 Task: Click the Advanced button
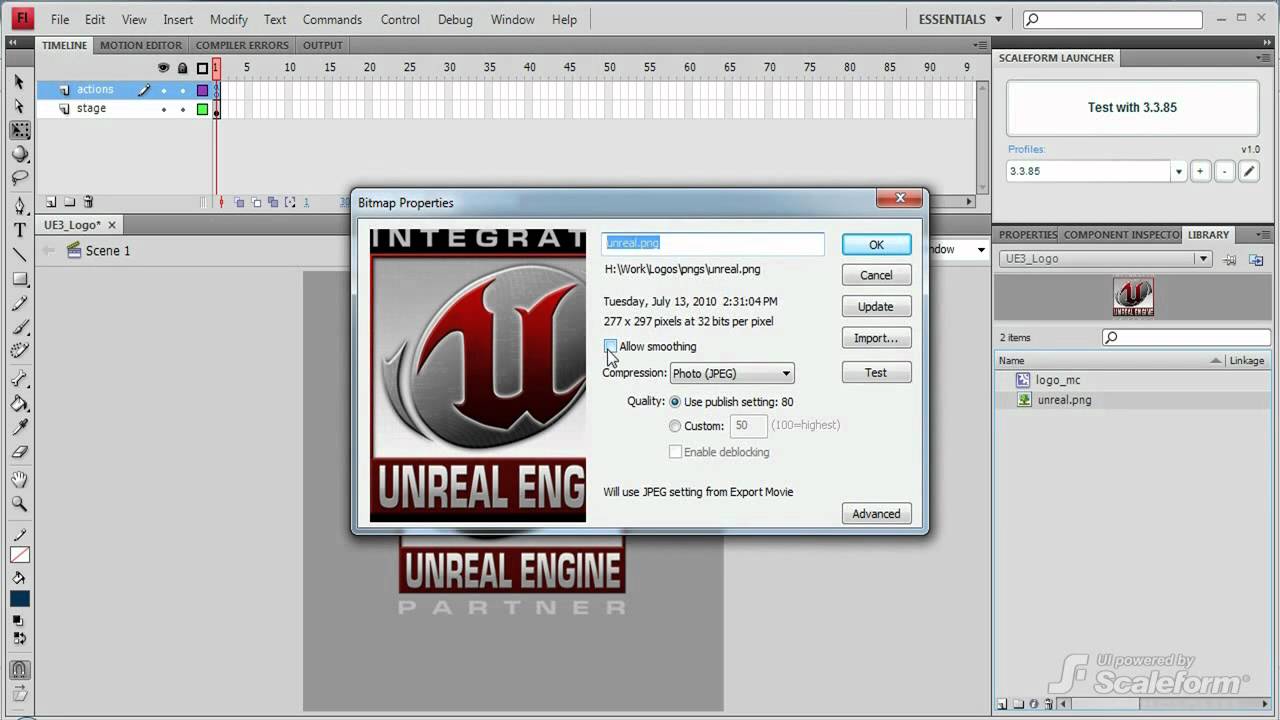(x=876, y=514)
